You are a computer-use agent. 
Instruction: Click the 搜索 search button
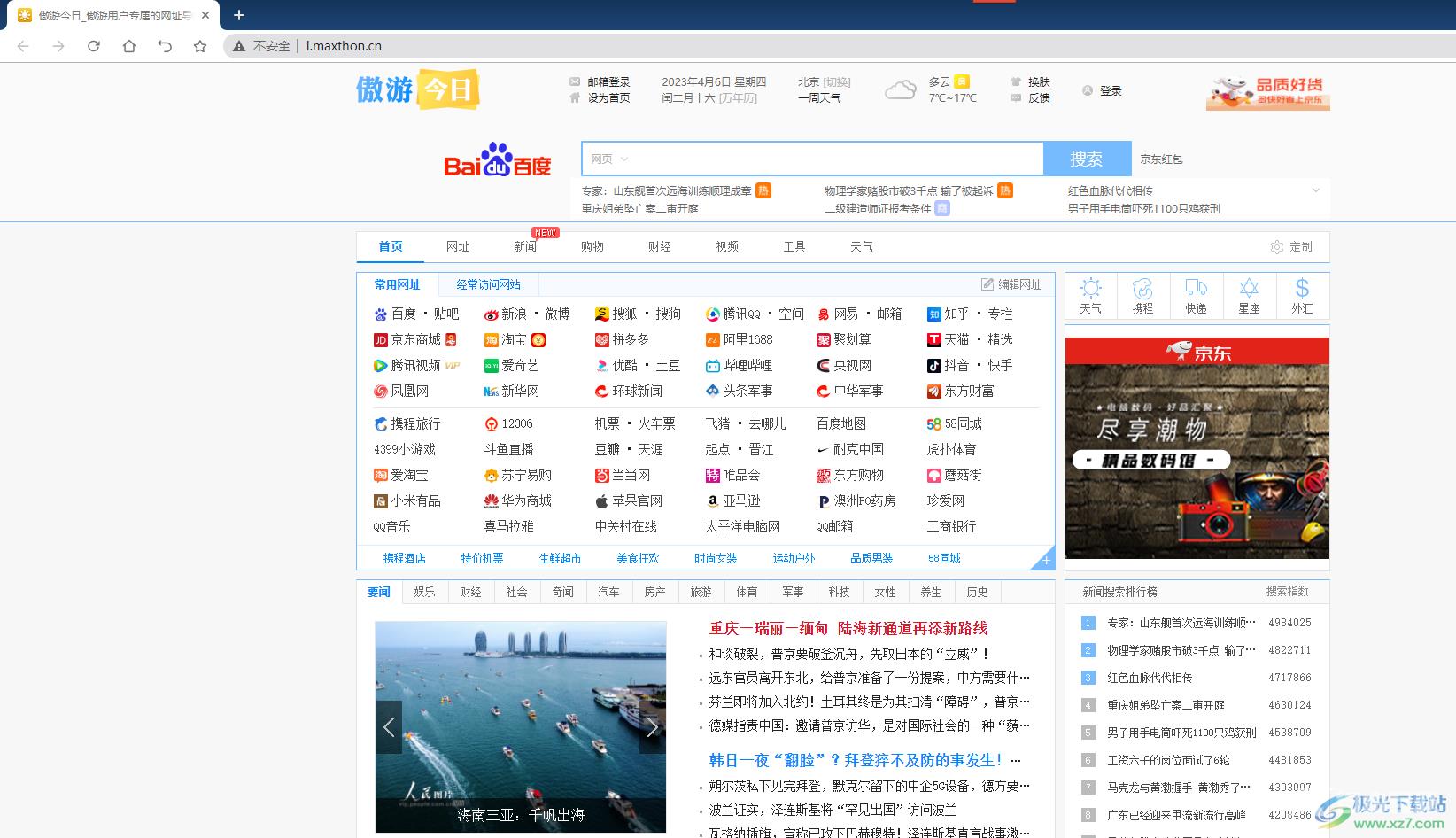[x=1087, y=159]
